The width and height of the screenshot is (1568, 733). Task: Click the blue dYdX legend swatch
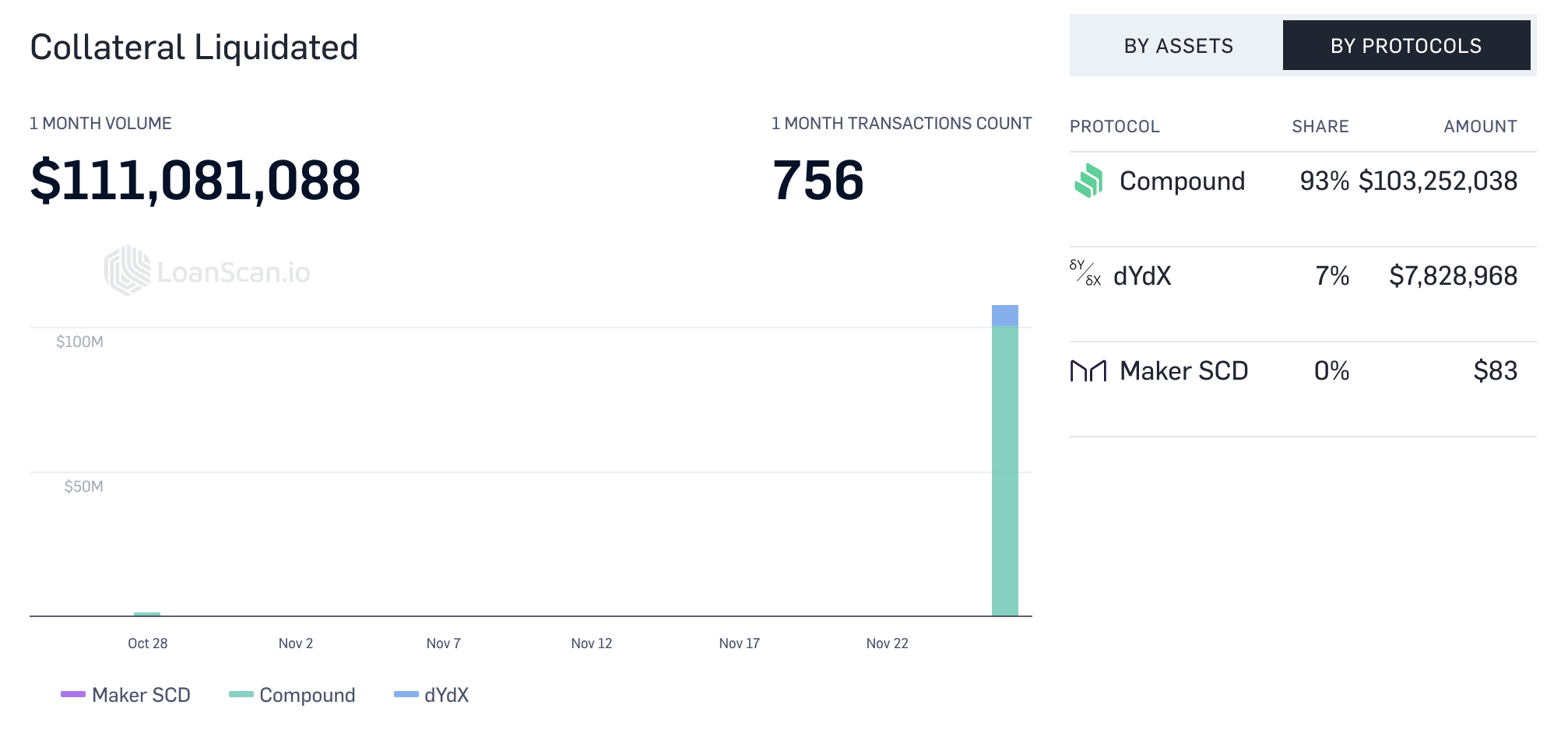(x=406, y=694)
